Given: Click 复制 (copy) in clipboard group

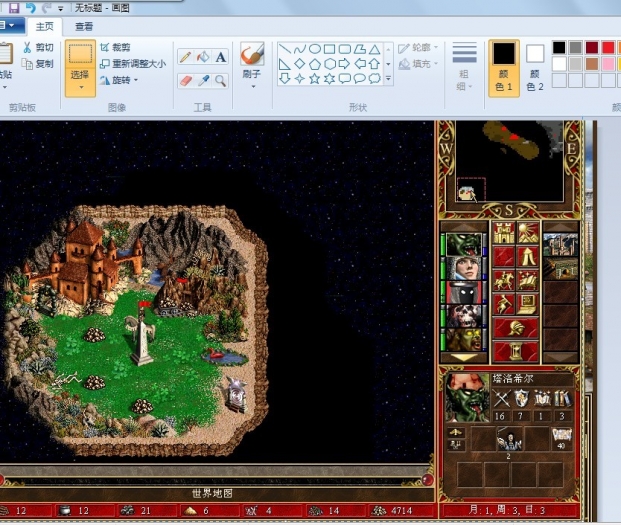Looking at the screenshot, I should (38, 63).
